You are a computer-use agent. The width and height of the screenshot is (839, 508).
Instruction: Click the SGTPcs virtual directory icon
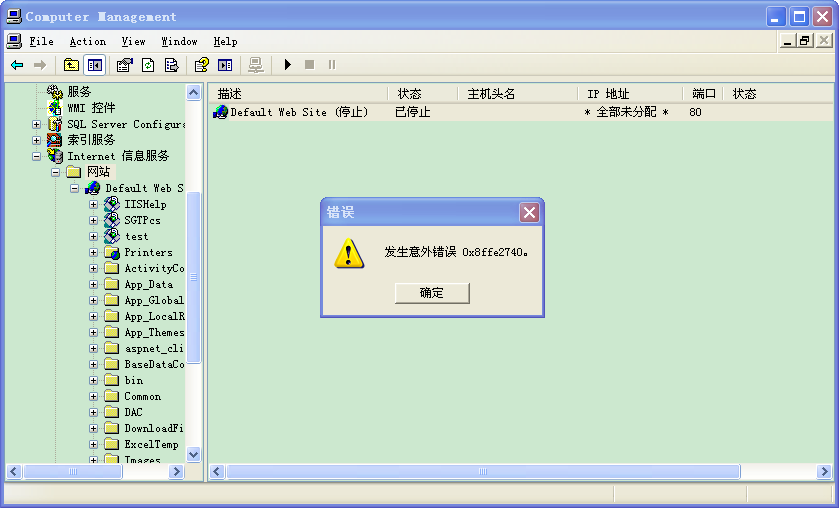coord(112,220)
